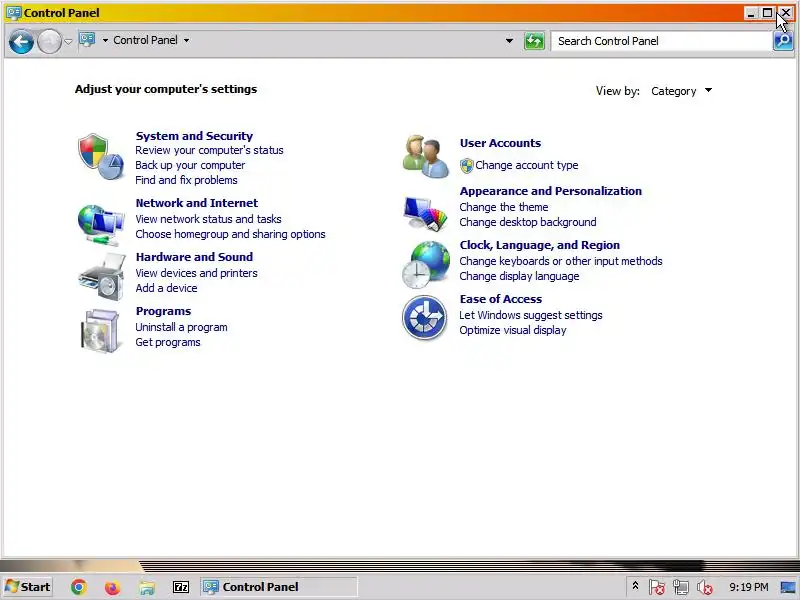Click Change display language

point(519,277)
